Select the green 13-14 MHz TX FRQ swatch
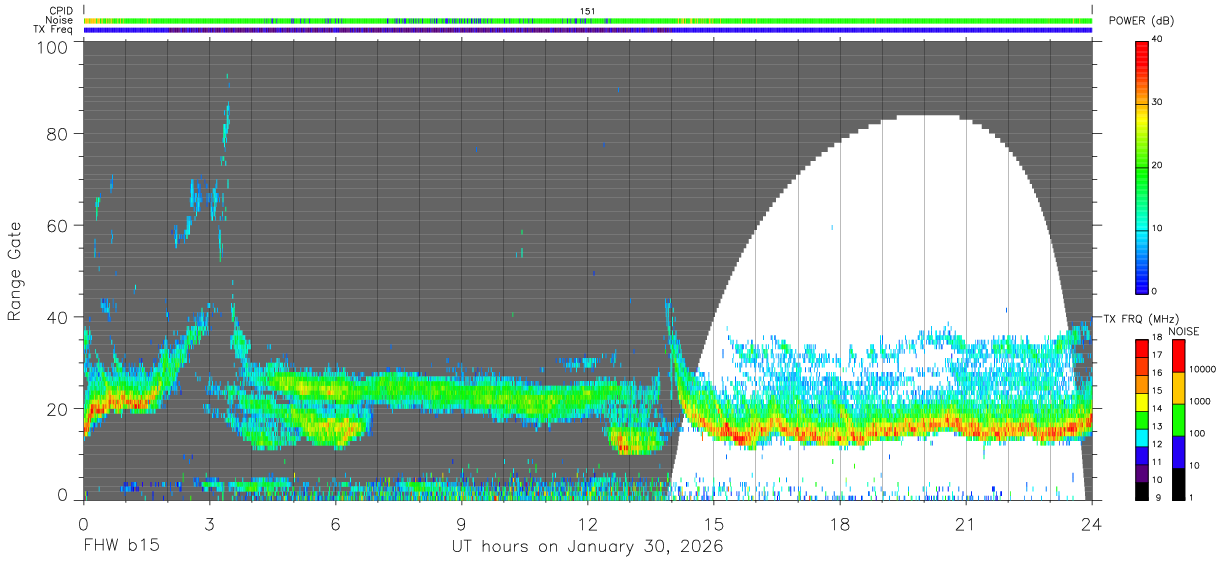 tap(1141, 420)
